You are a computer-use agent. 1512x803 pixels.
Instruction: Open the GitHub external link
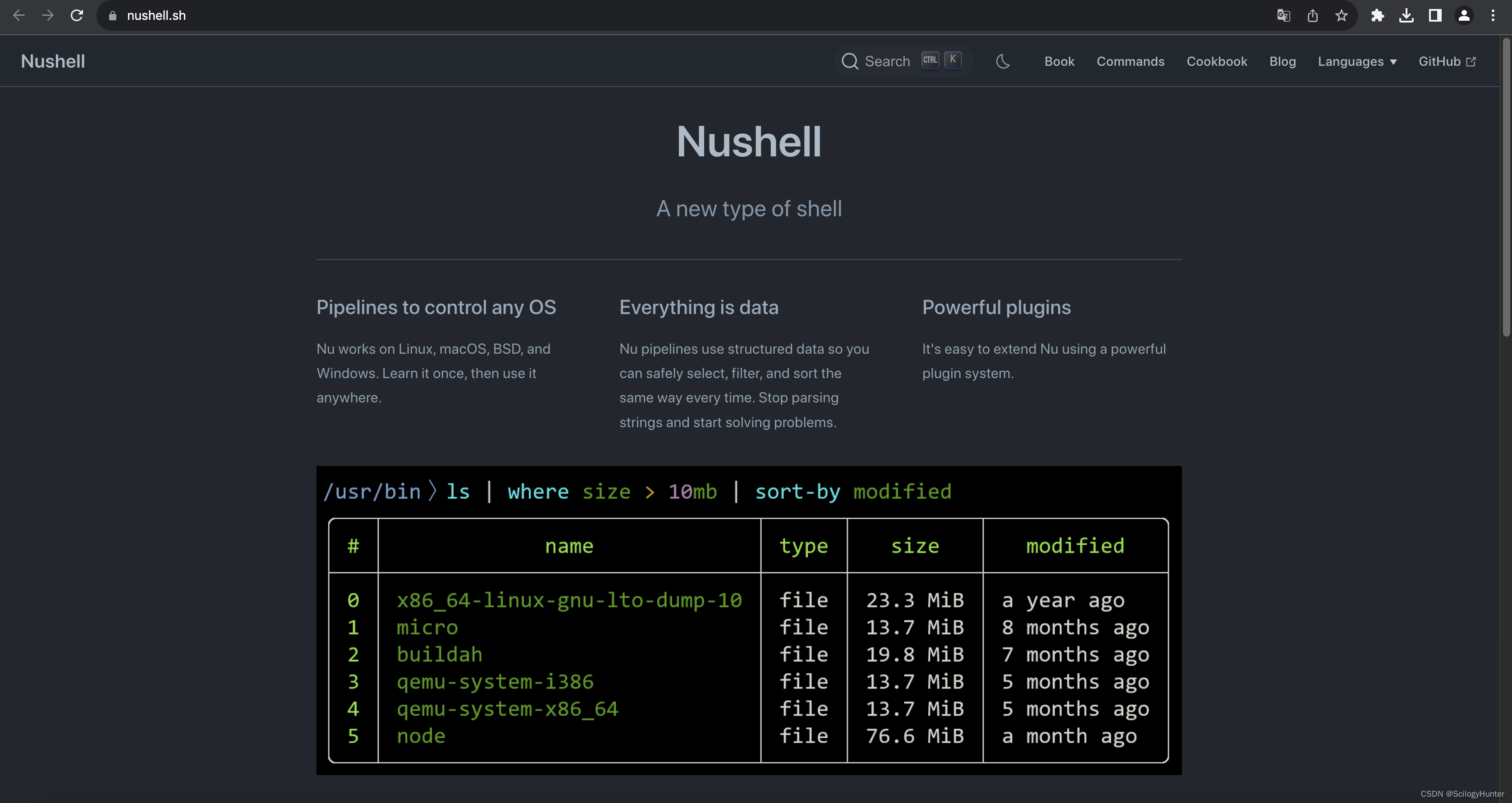1446,61
